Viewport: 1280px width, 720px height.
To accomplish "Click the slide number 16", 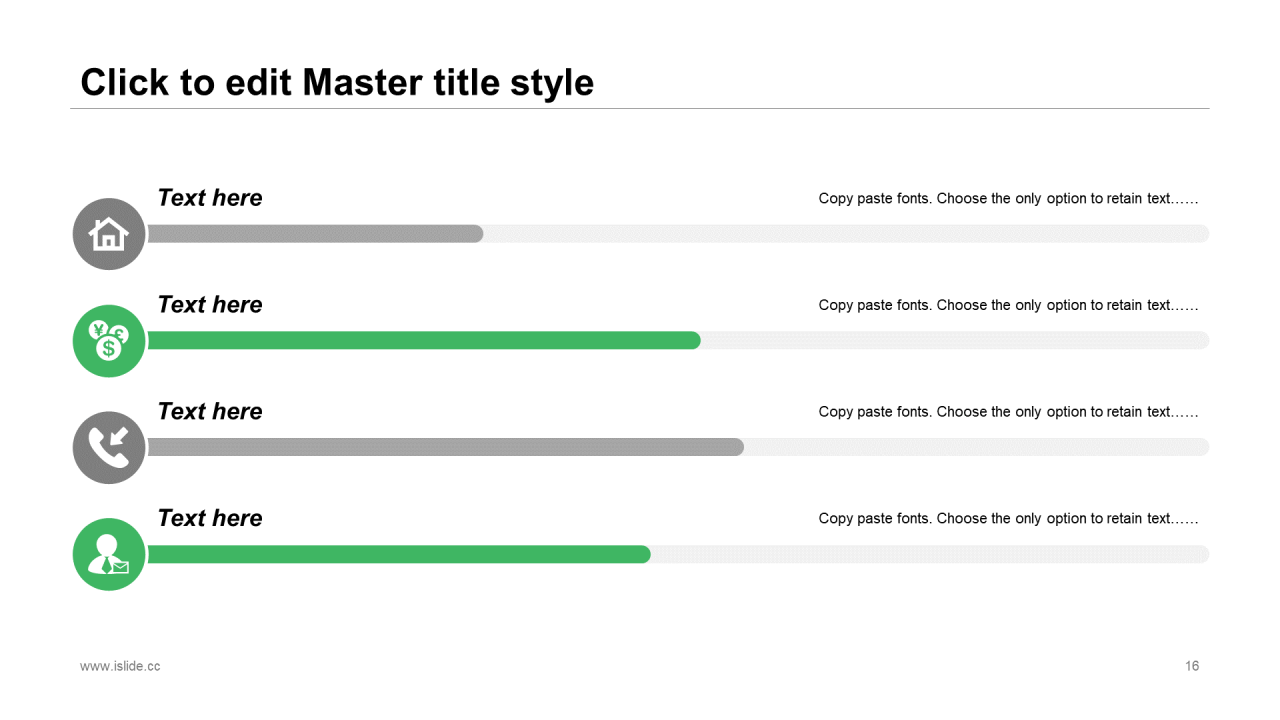I will point(1192,666).
